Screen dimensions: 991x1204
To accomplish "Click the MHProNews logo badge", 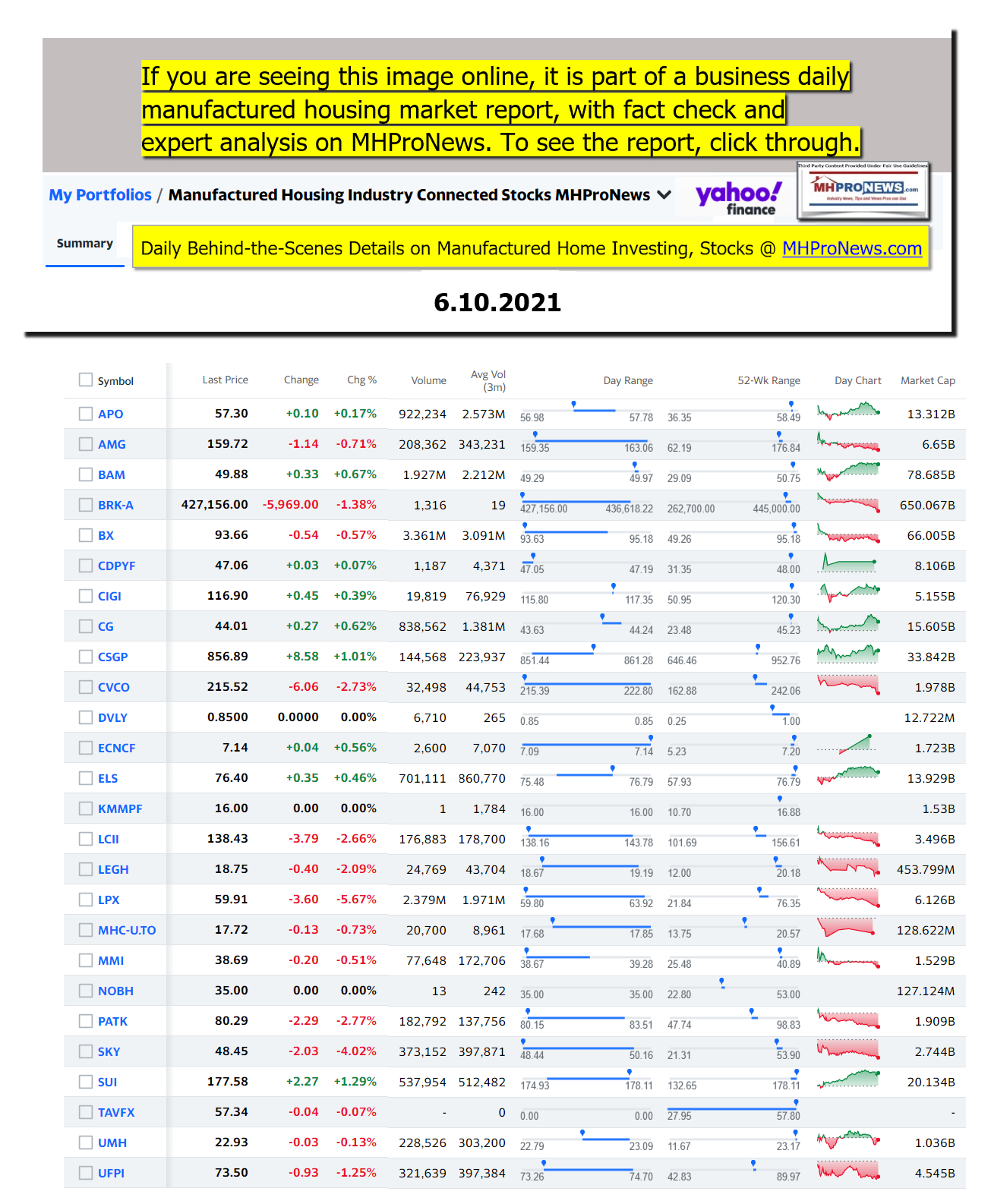I will tap(863, 190).
